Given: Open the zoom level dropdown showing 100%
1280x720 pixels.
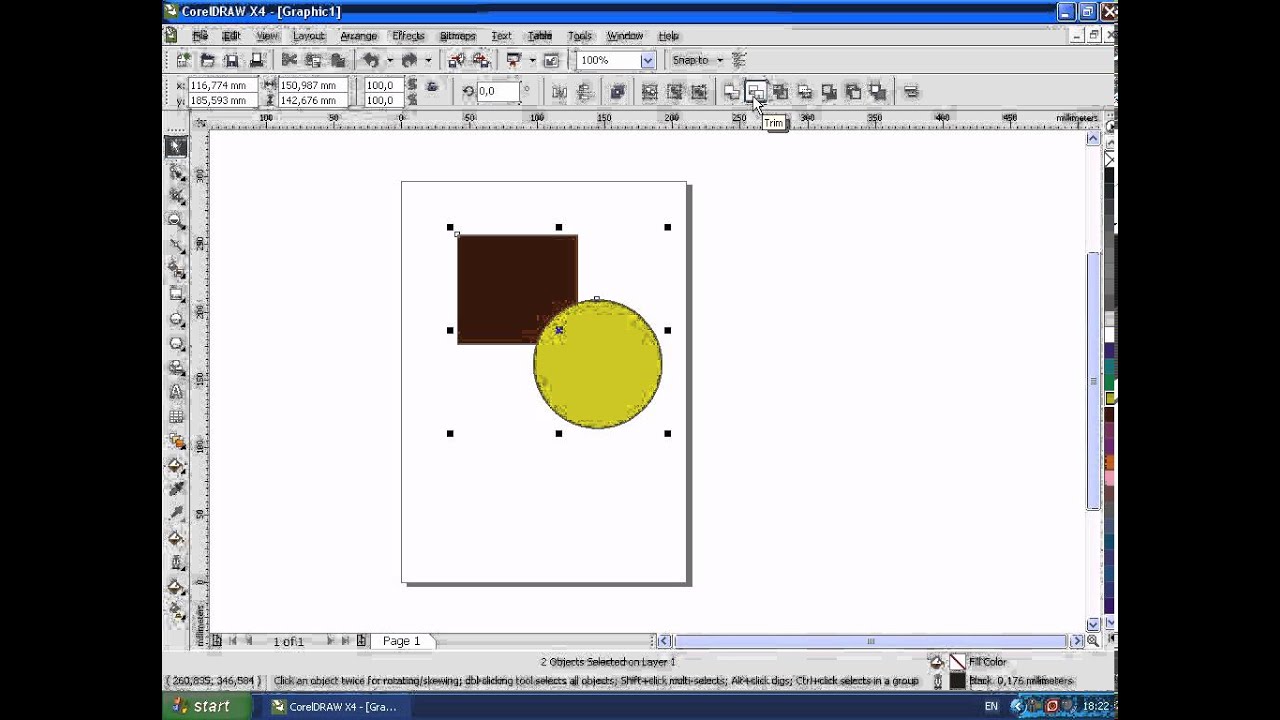Looking at the screenshot, I should [x=647, y=60].
